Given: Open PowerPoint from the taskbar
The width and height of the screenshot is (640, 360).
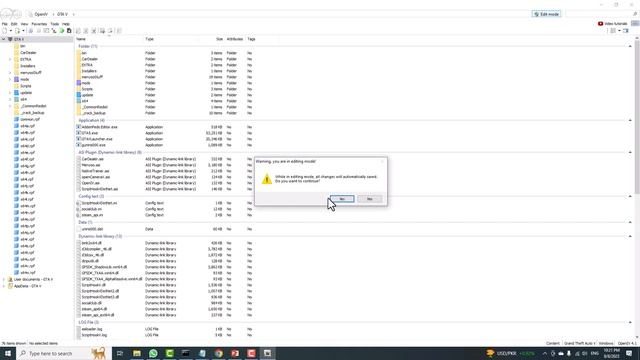Looking at the screenshot, I should click(x=235, y=353).
